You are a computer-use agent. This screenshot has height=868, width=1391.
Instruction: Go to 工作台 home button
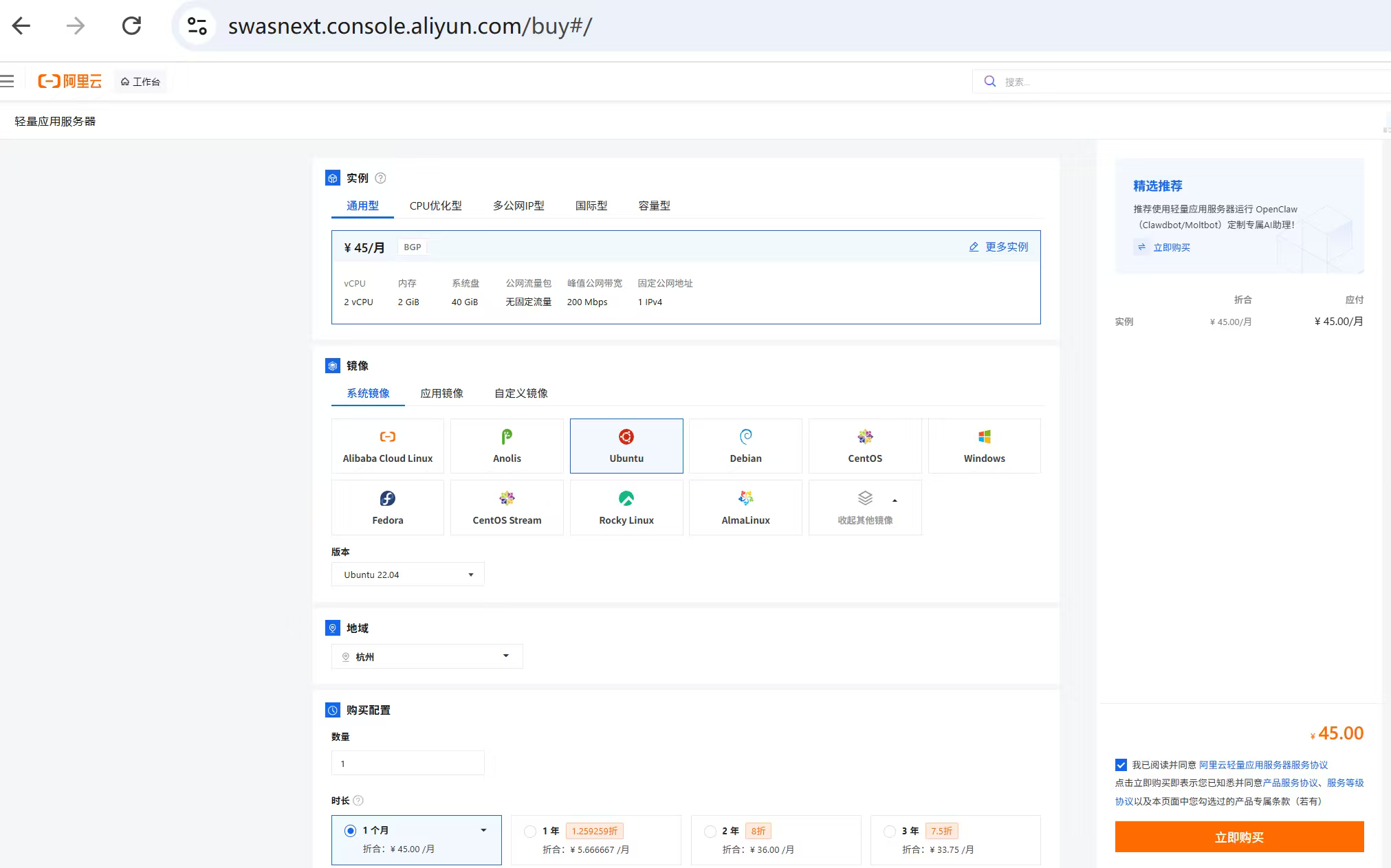point(140,81)
